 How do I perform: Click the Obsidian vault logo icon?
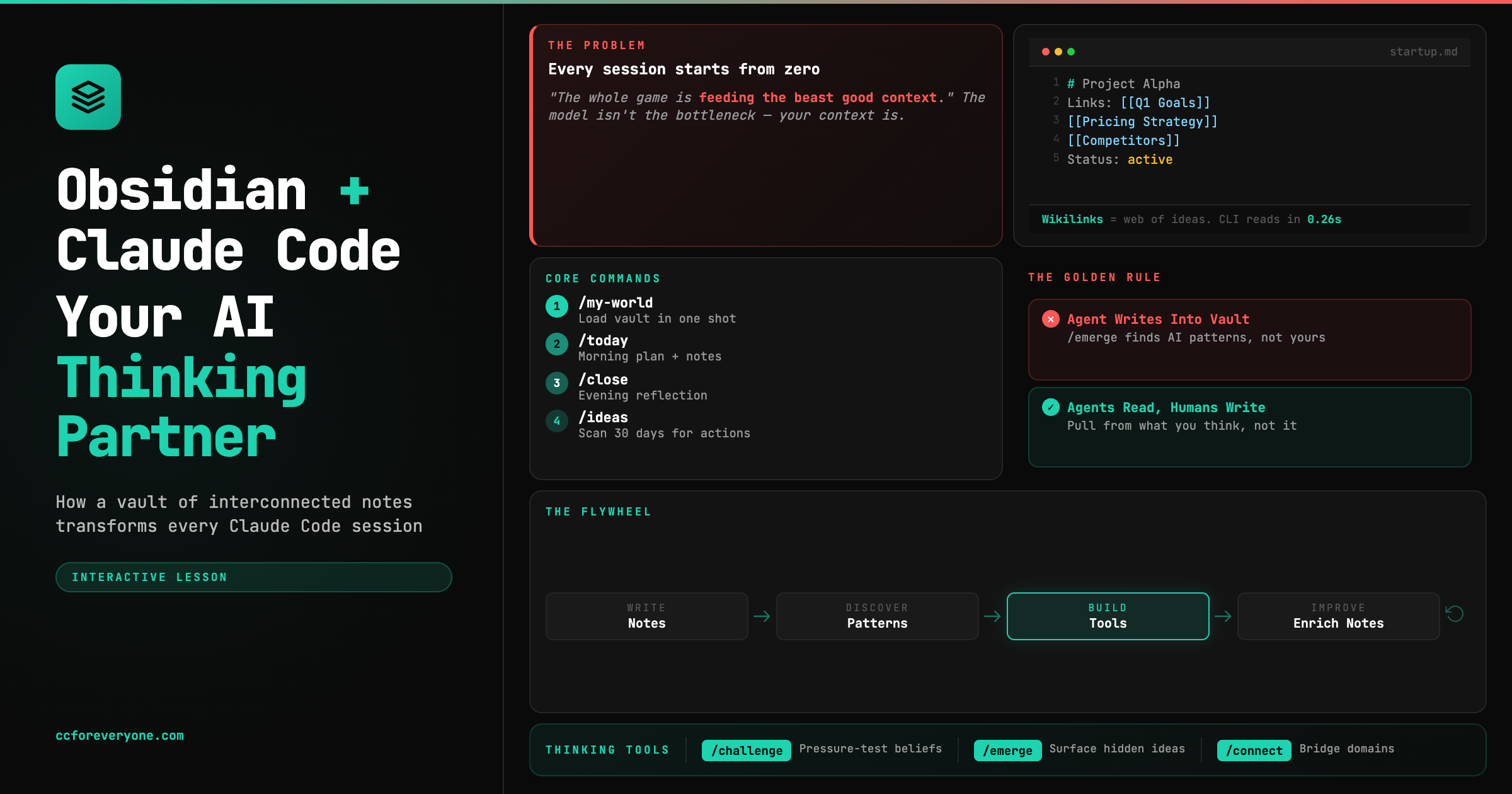[x=88, y=96]
